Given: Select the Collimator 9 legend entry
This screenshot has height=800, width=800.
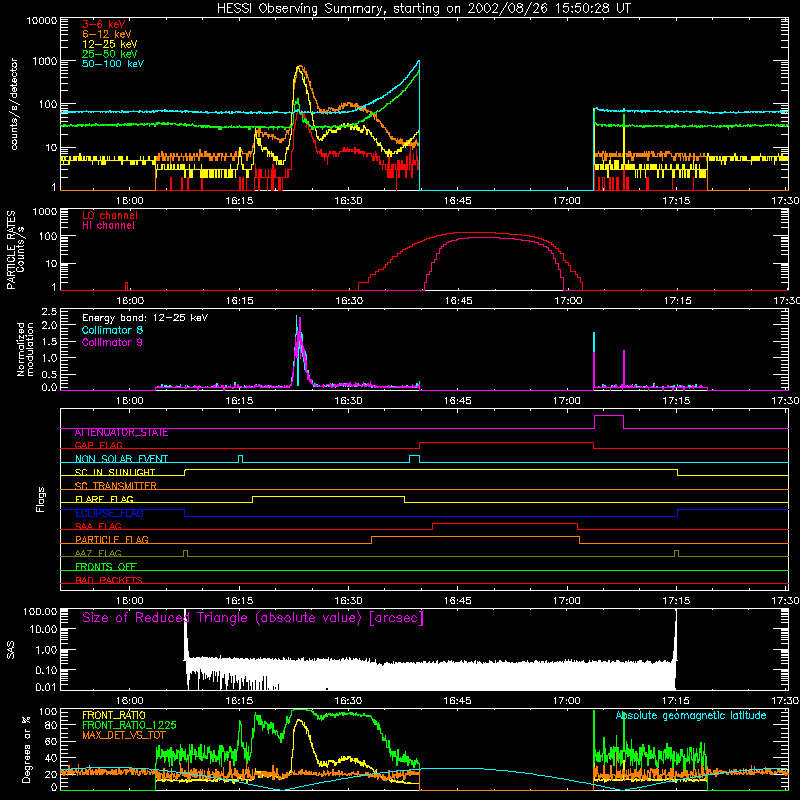Looking at the screenshot, I should click(x=112, y=342).
